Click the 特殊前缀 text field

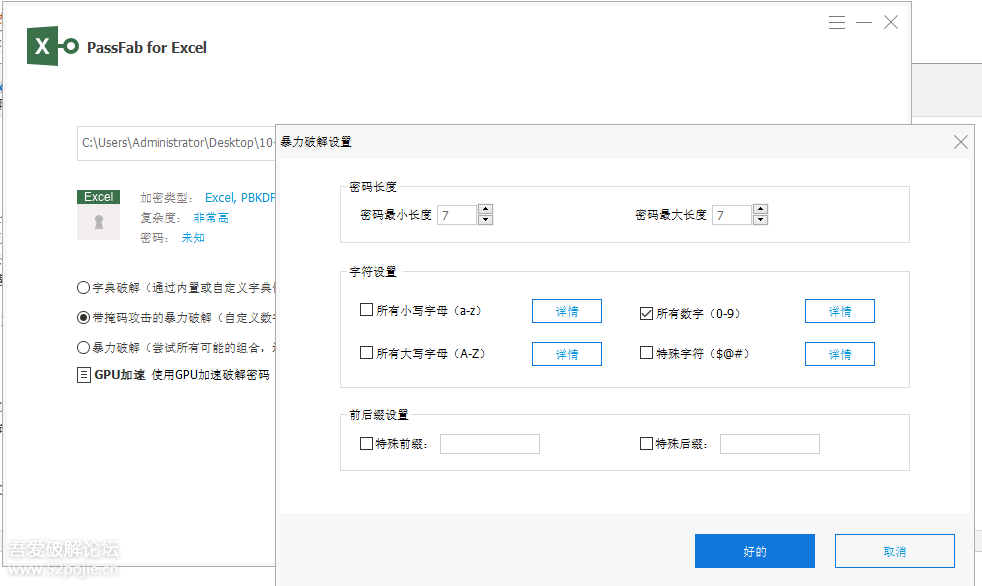(490, 444)
